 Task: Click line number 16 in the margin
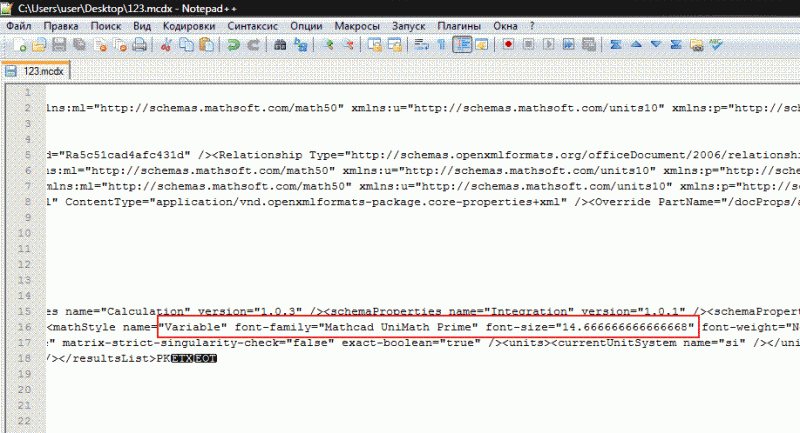24,327
